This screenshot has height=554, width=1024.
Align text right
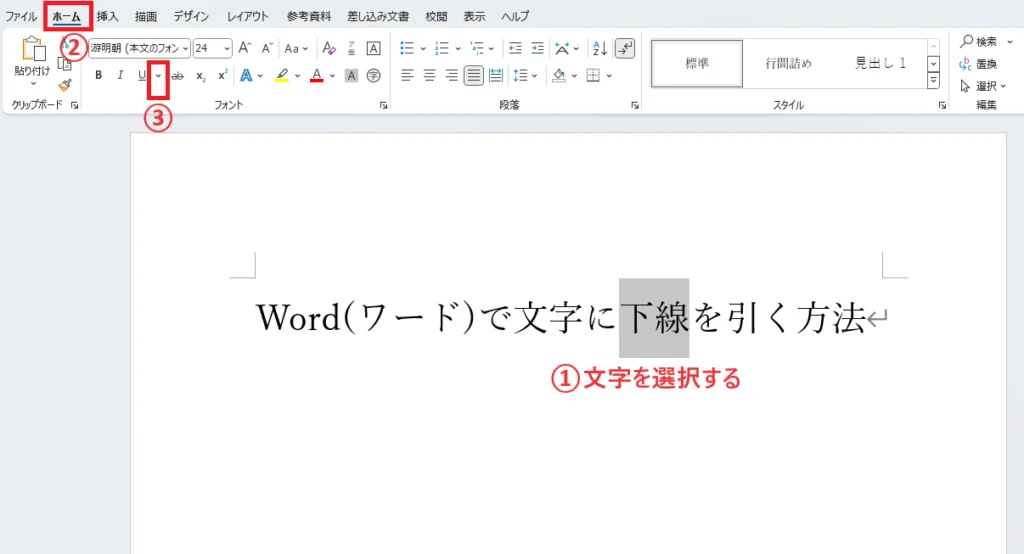pos(451,76)
